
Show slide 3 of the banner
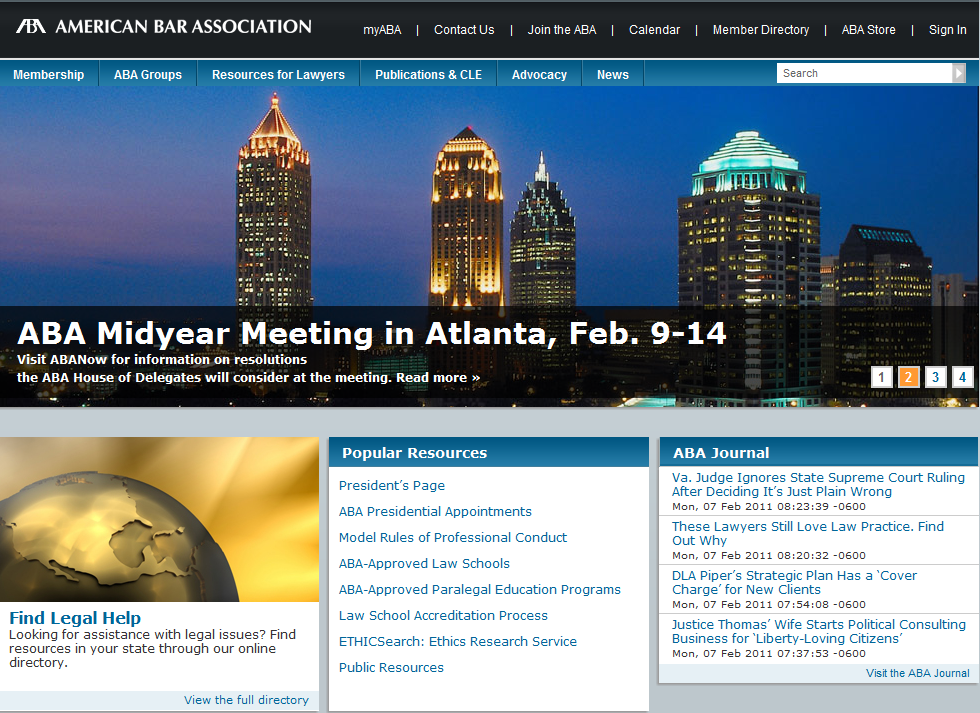coord(935,377)
